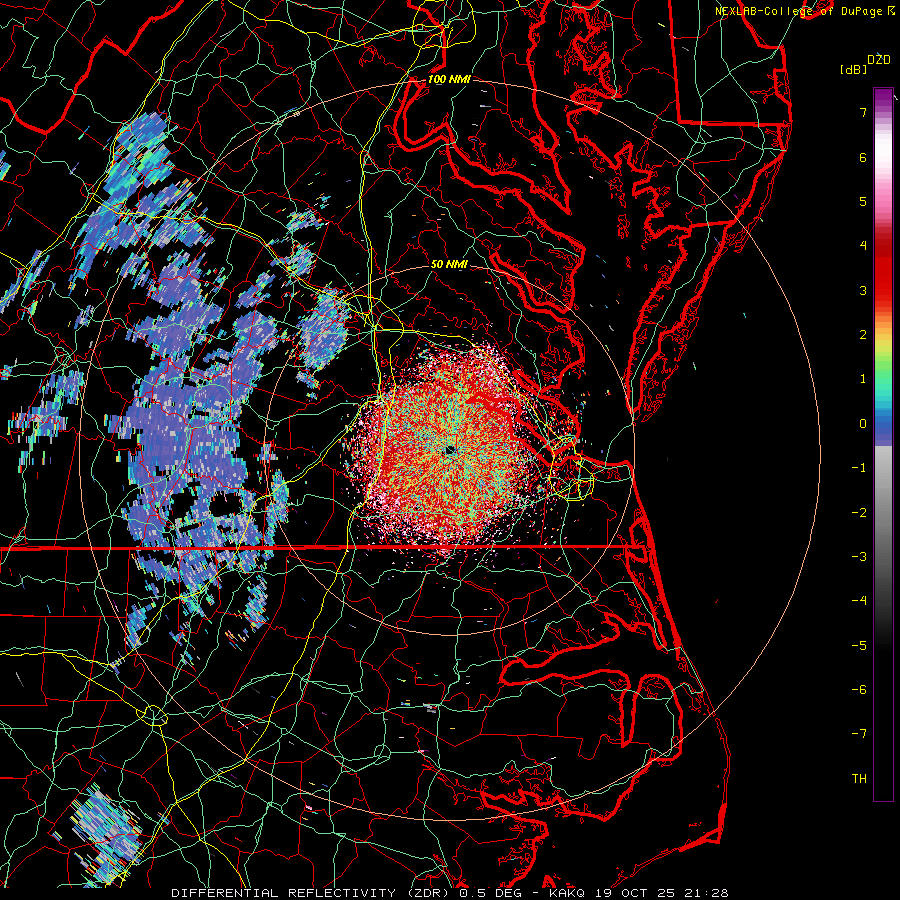The width and height of the screenshot is (900, 900).
Task: Click the ZDR color scale bar
Action: [x=883, y=444]
